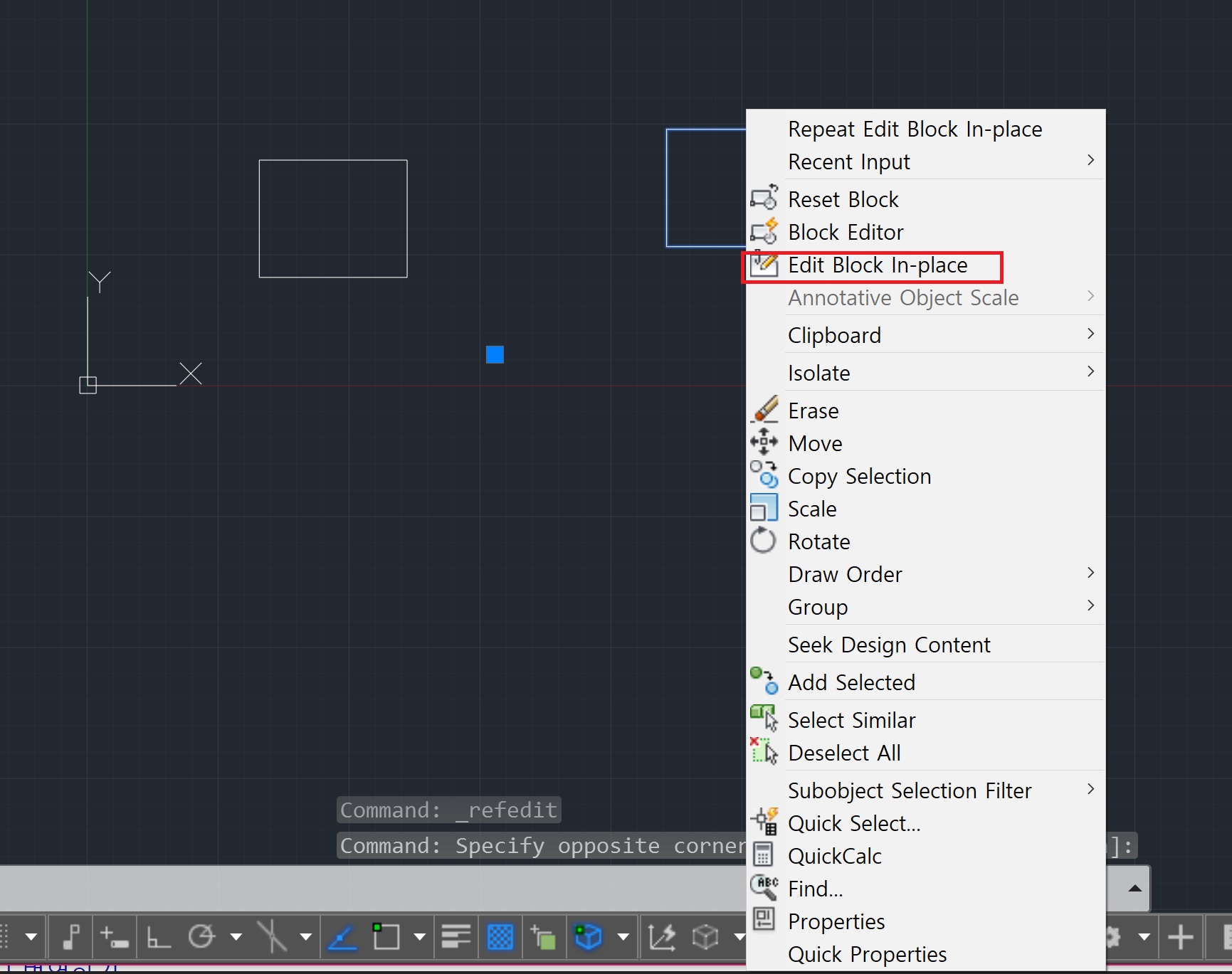This screenshot has width=1232, height=974.
Task: Toggle the 3D Object Snap cube icon
Action: [588, 937]
